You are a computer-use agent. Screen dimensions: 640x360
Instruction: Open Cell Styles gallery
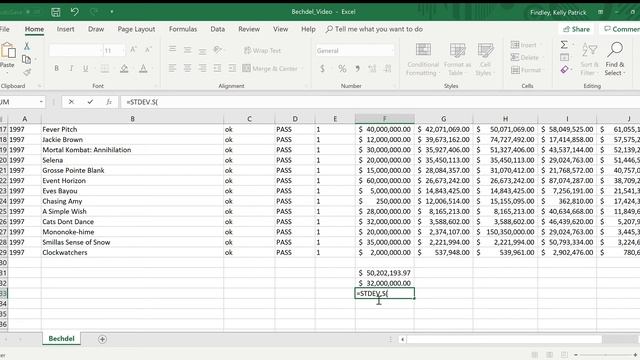pos(485,59)
